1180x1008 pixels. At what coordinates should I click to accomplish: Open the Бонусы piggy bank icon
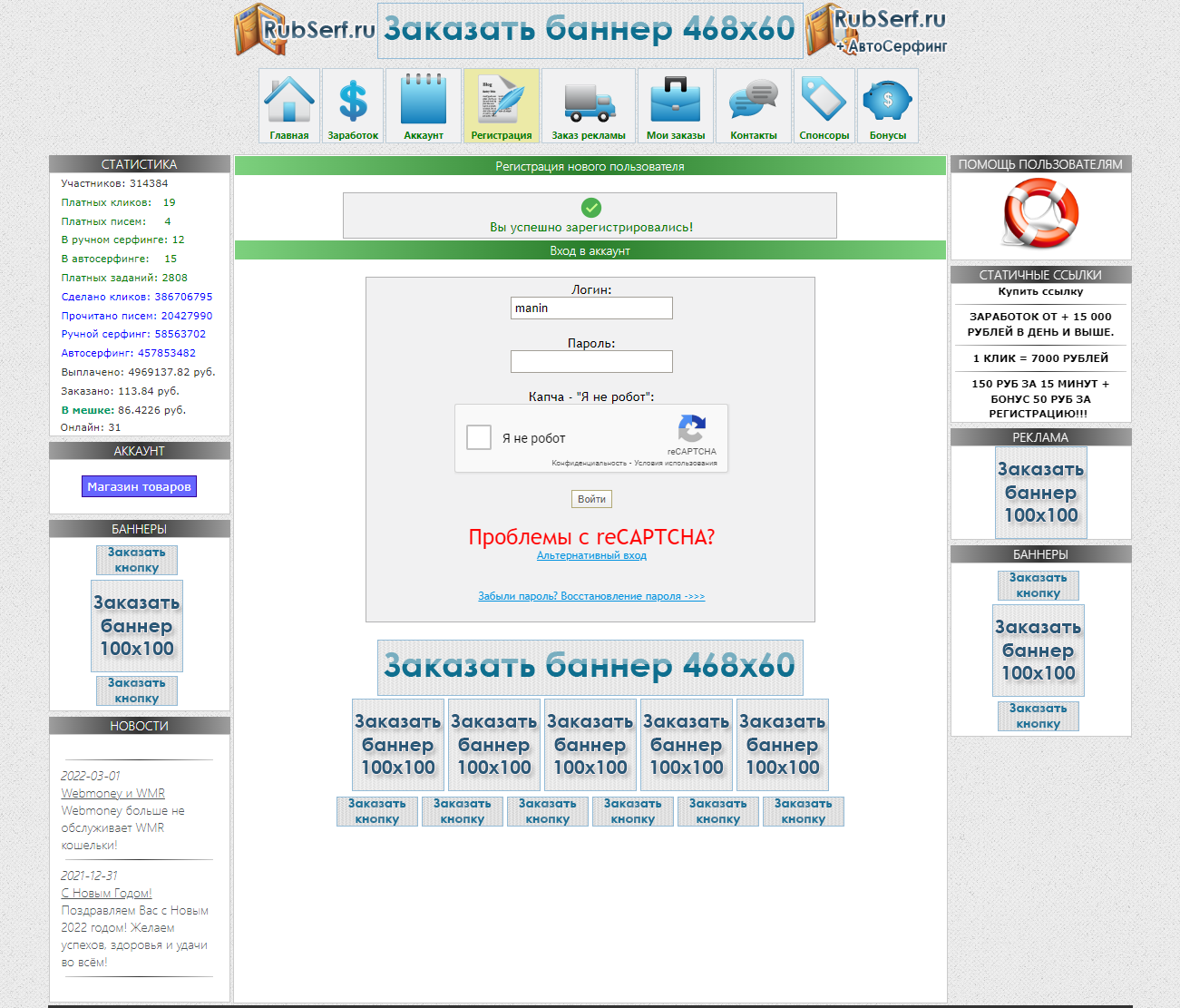click(888, 106)
